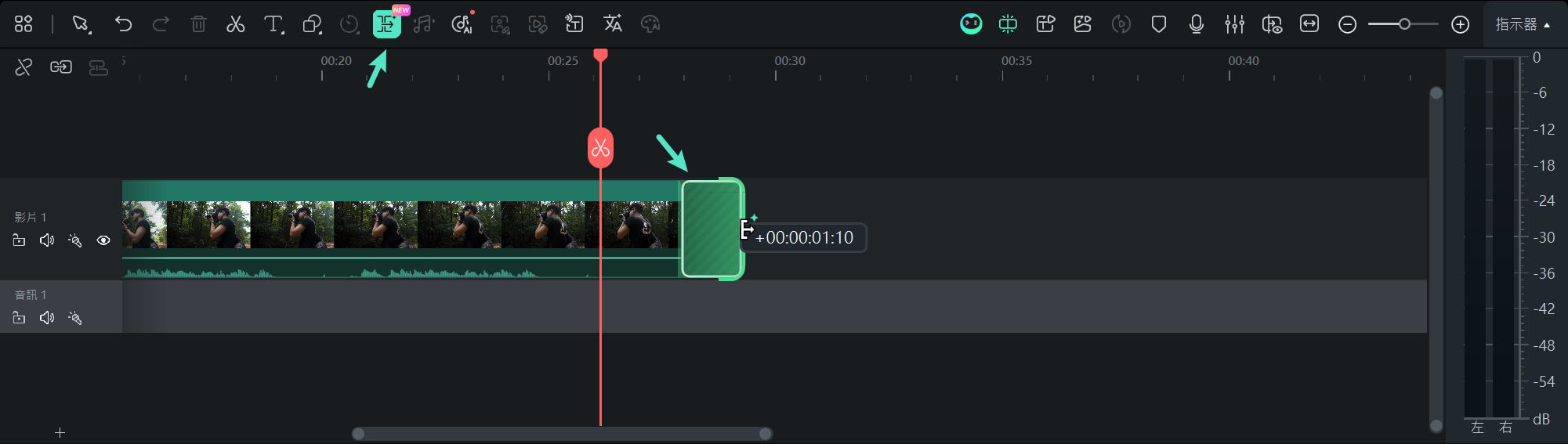
Task: Click the timeline zoom-in plus button
Action: tap(1460, 24)
